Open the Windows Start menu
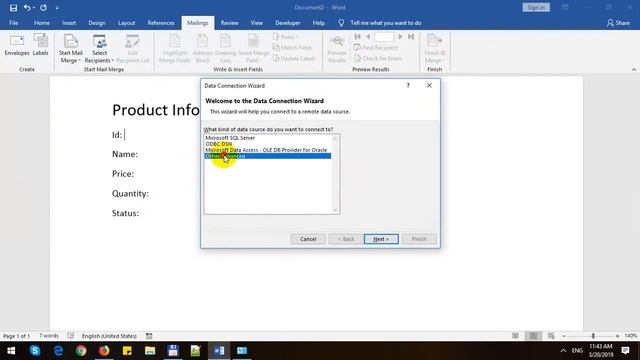640x360 pixels. point(11,351)
